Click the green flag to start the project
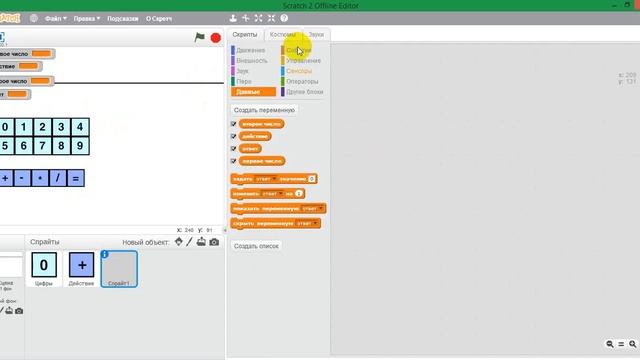 200,38
